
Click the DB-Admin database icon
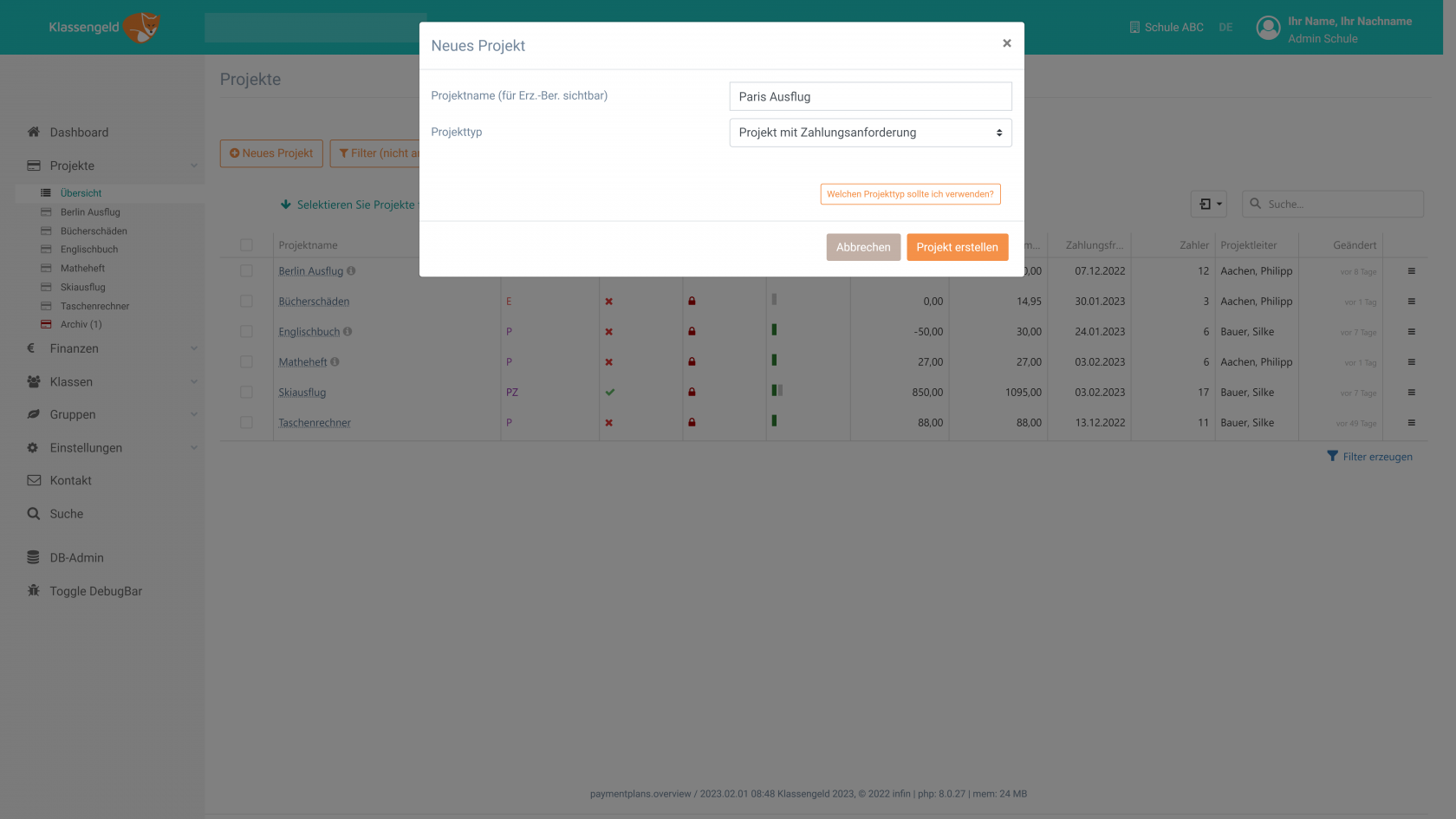click(x=33, y=557)
